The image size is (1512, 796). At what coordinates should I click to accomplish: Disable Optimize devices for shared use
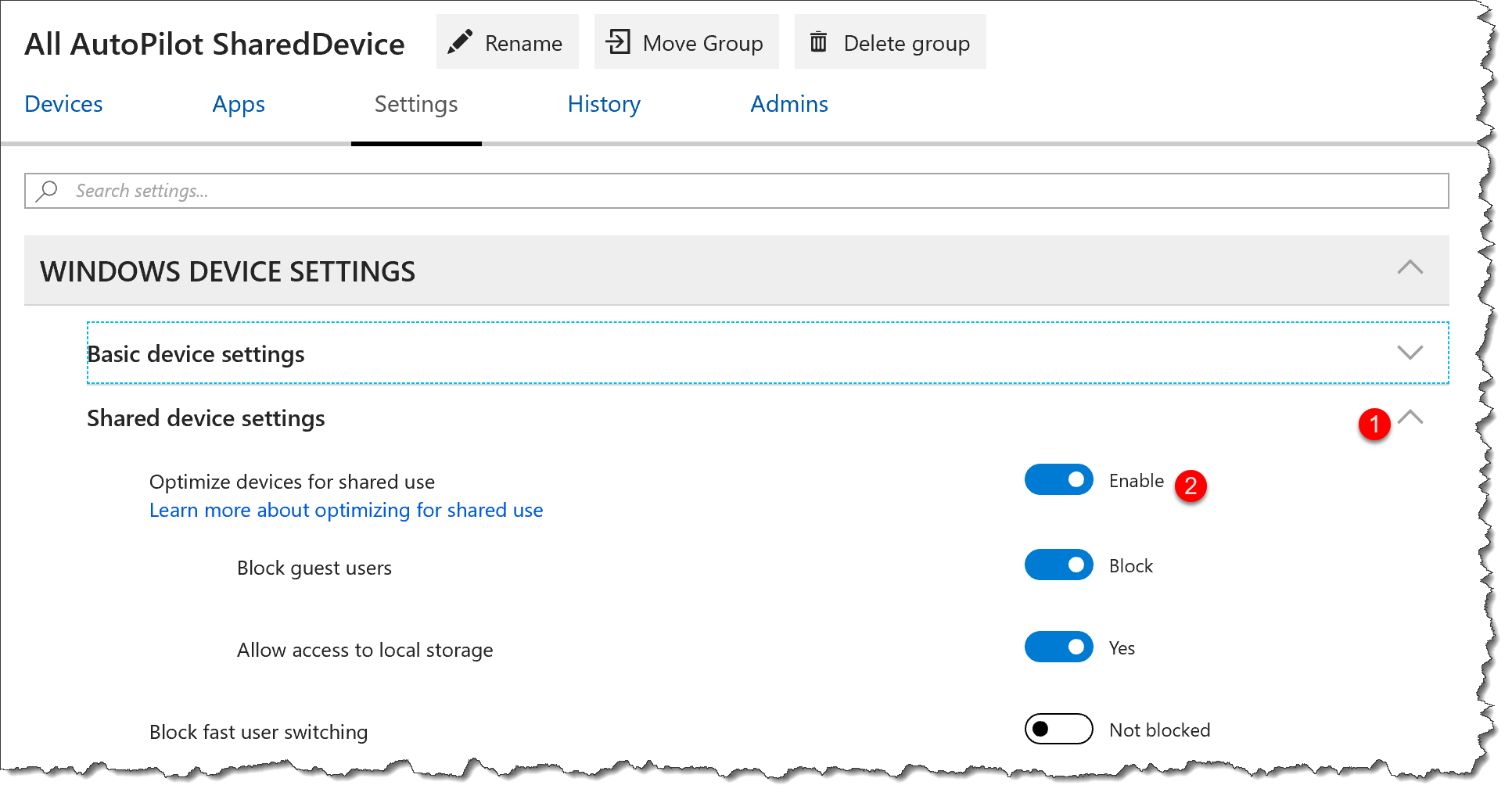pyautogui.click(x=1058, y=479)
